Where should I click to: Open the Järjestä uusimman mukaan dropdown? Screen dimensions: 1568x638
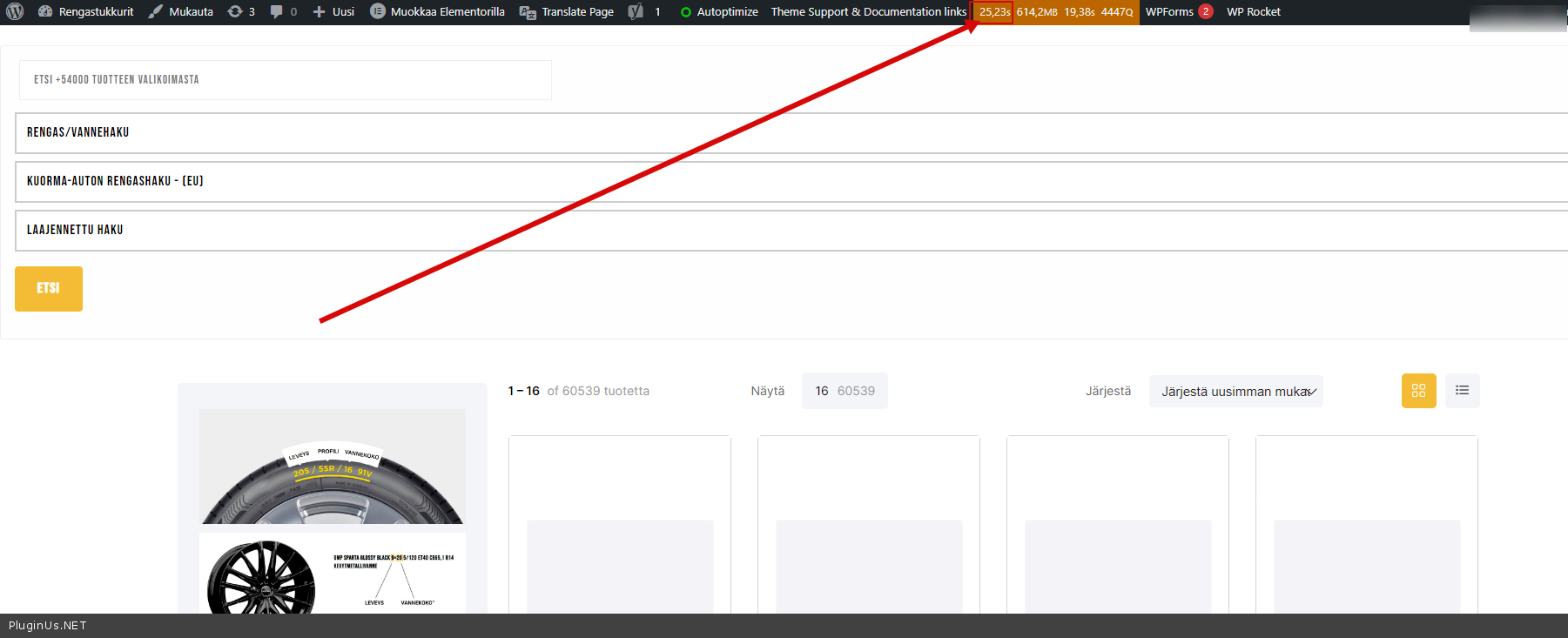coord(1235,392)
